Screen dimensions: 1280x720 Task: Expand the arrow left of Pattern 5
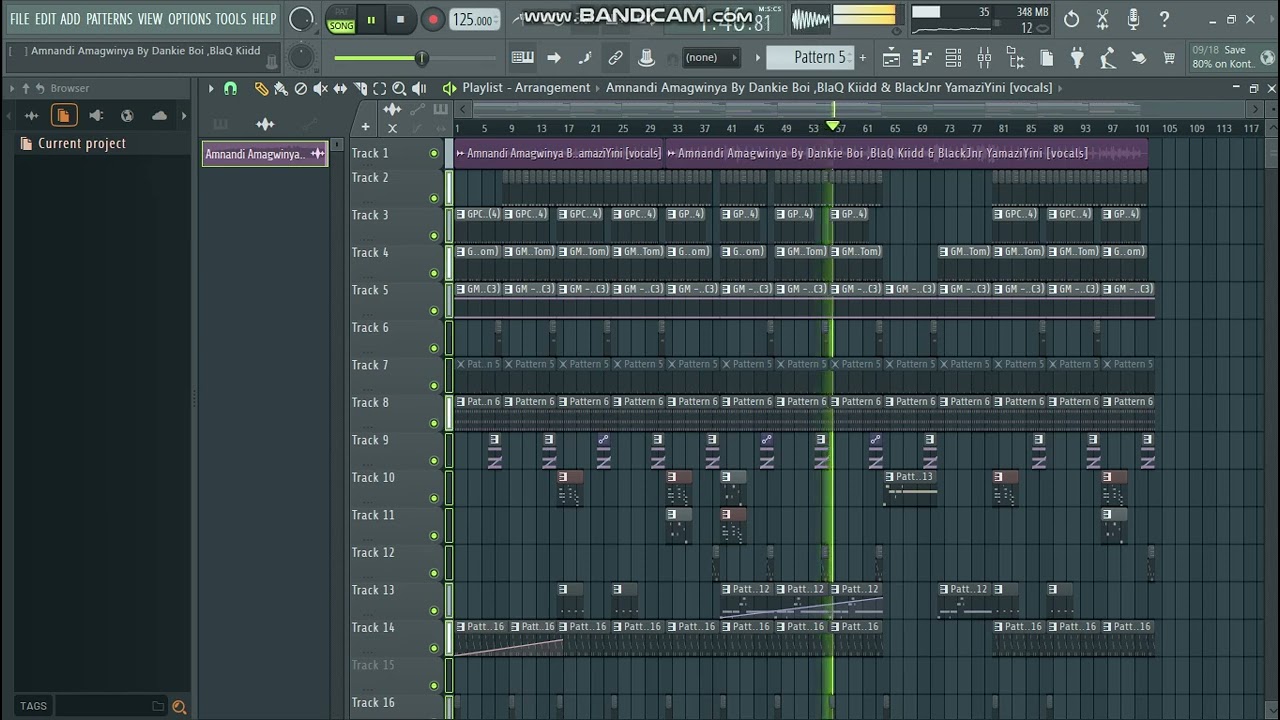(757, 58)
